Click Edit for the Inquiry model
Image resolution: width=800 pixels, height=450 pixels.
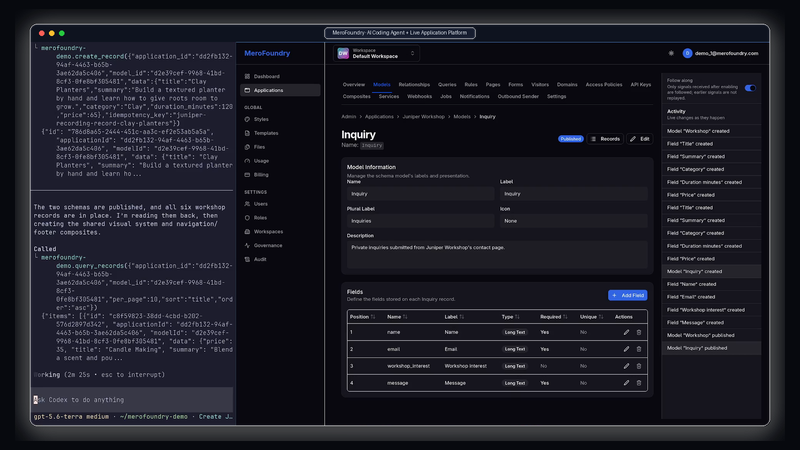coord(640,139)
